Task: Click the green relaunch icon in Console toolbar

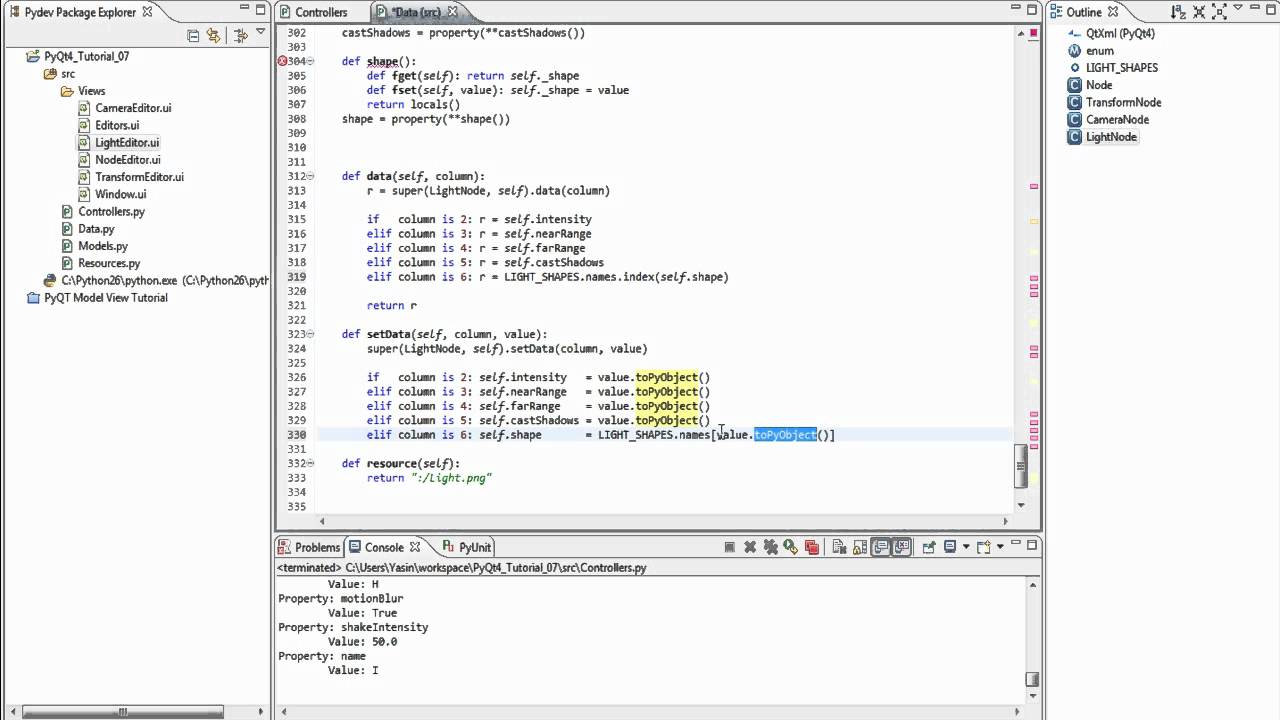Action: [790, 547]
